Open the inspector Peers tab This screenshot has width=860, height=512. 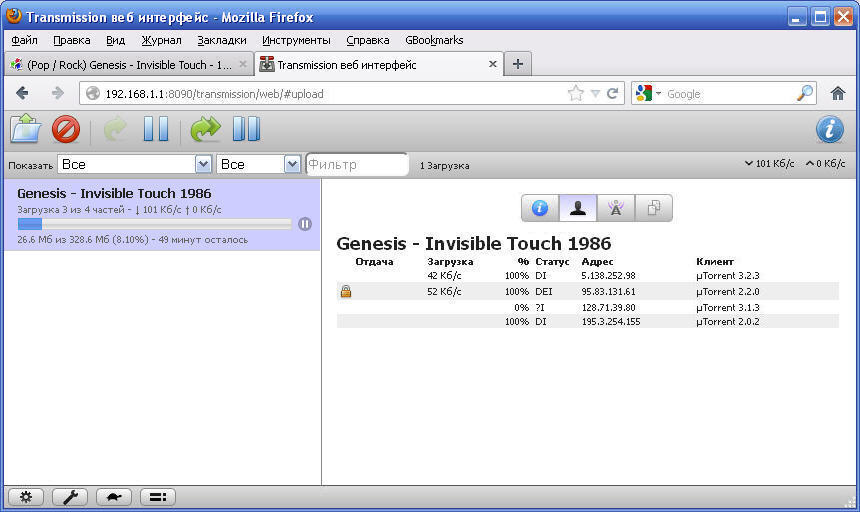pyautogui.click(x=578, y=208)
